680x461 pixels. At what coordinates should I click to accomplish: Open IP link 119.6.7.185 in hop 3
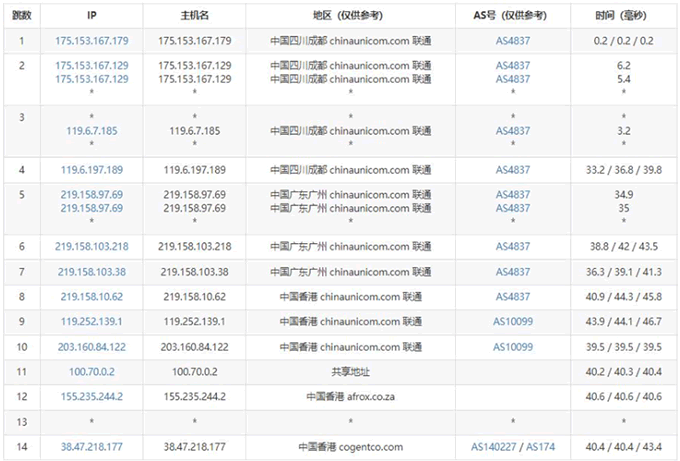pos(92,130)
